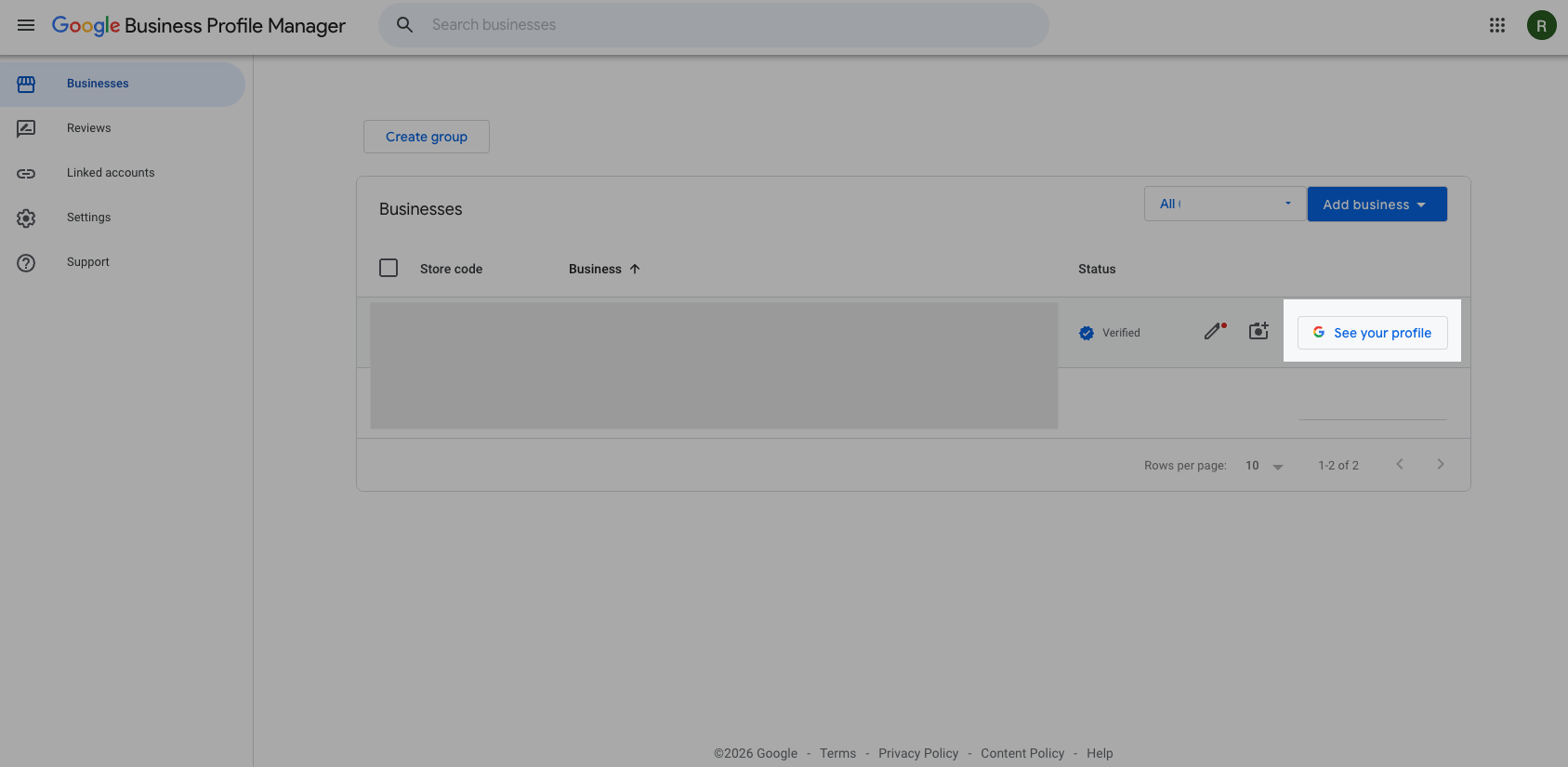
Task: Click the search magnifier icon
Action: coord(405,25)
